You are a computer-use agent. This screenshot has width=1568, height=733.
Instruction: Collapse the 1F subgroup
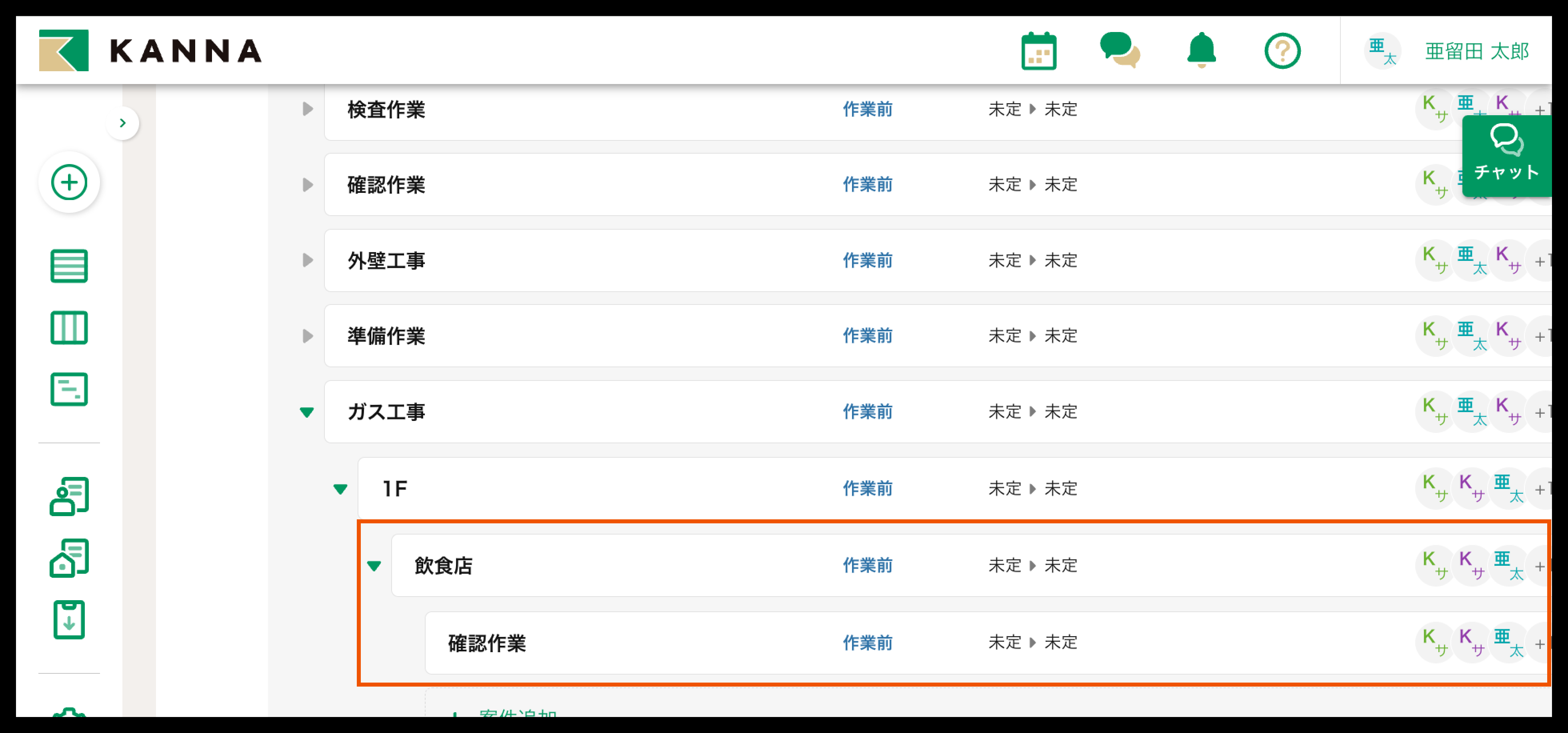coord(340,489)
